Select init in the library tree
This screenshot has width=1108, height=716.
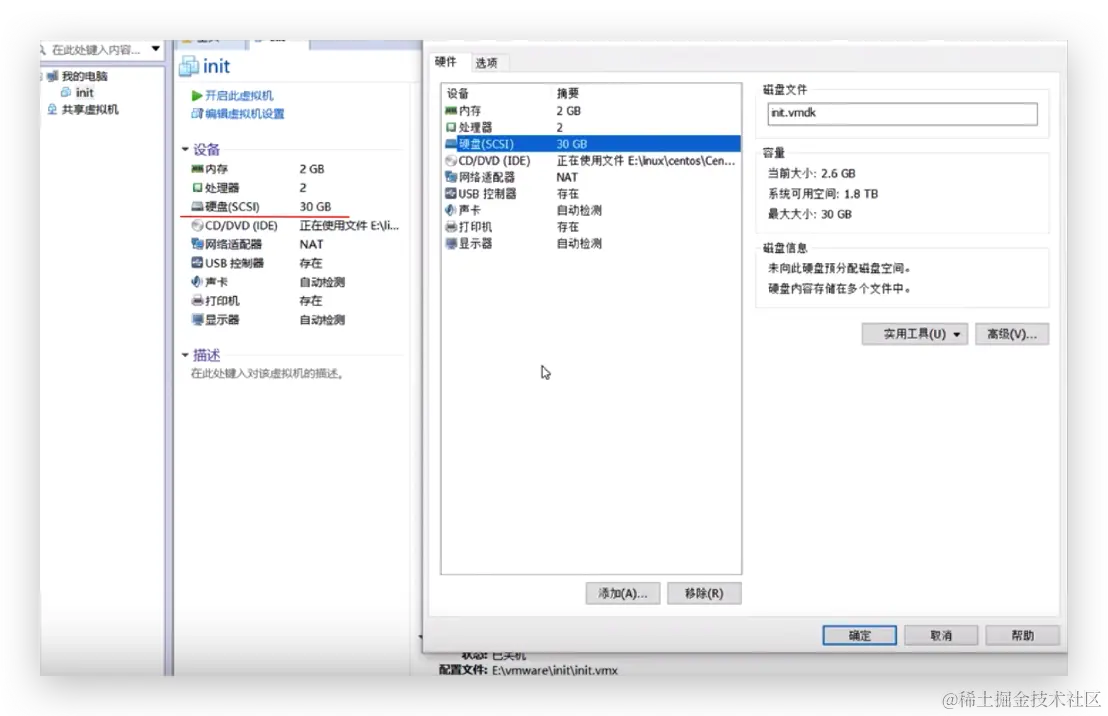pyautogui.click(x=85, y=93)
